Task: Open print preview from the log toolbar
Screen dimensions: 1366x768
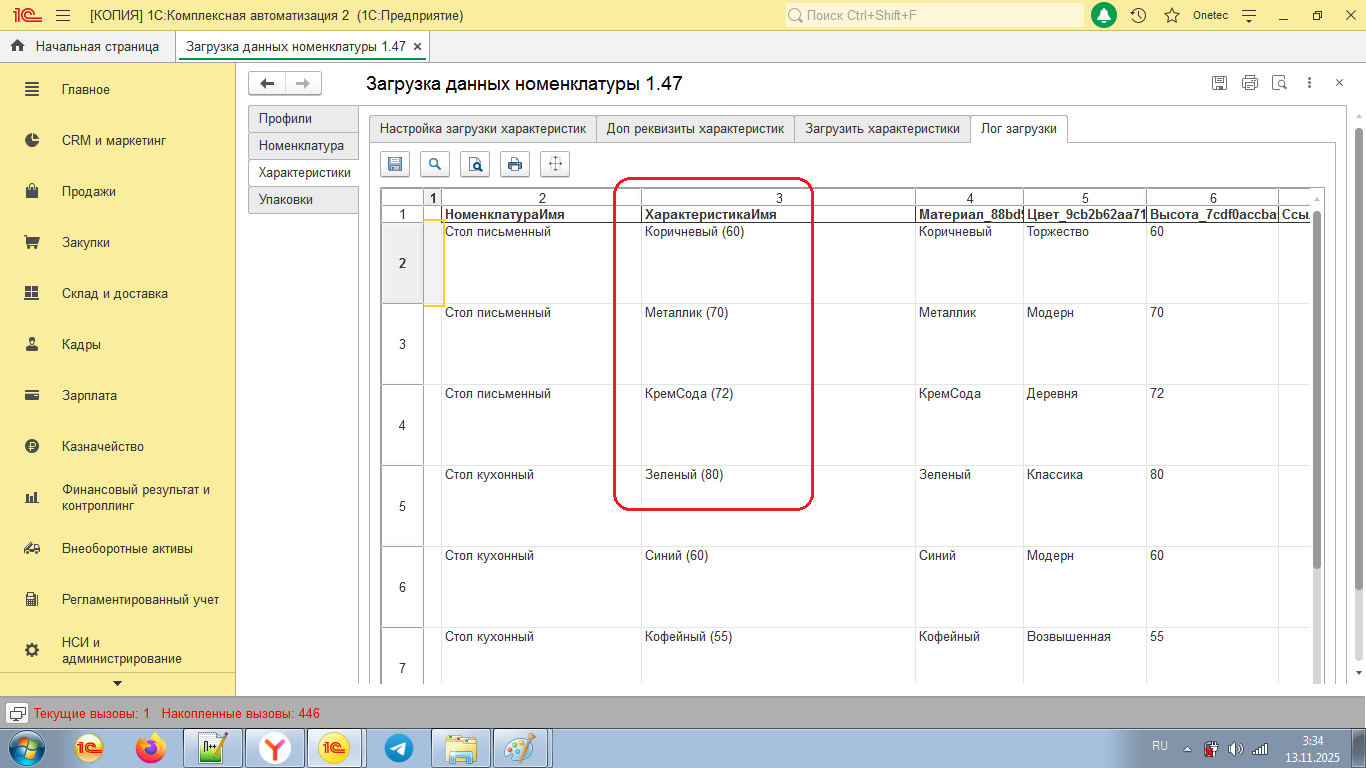Action: coord(475,164)
